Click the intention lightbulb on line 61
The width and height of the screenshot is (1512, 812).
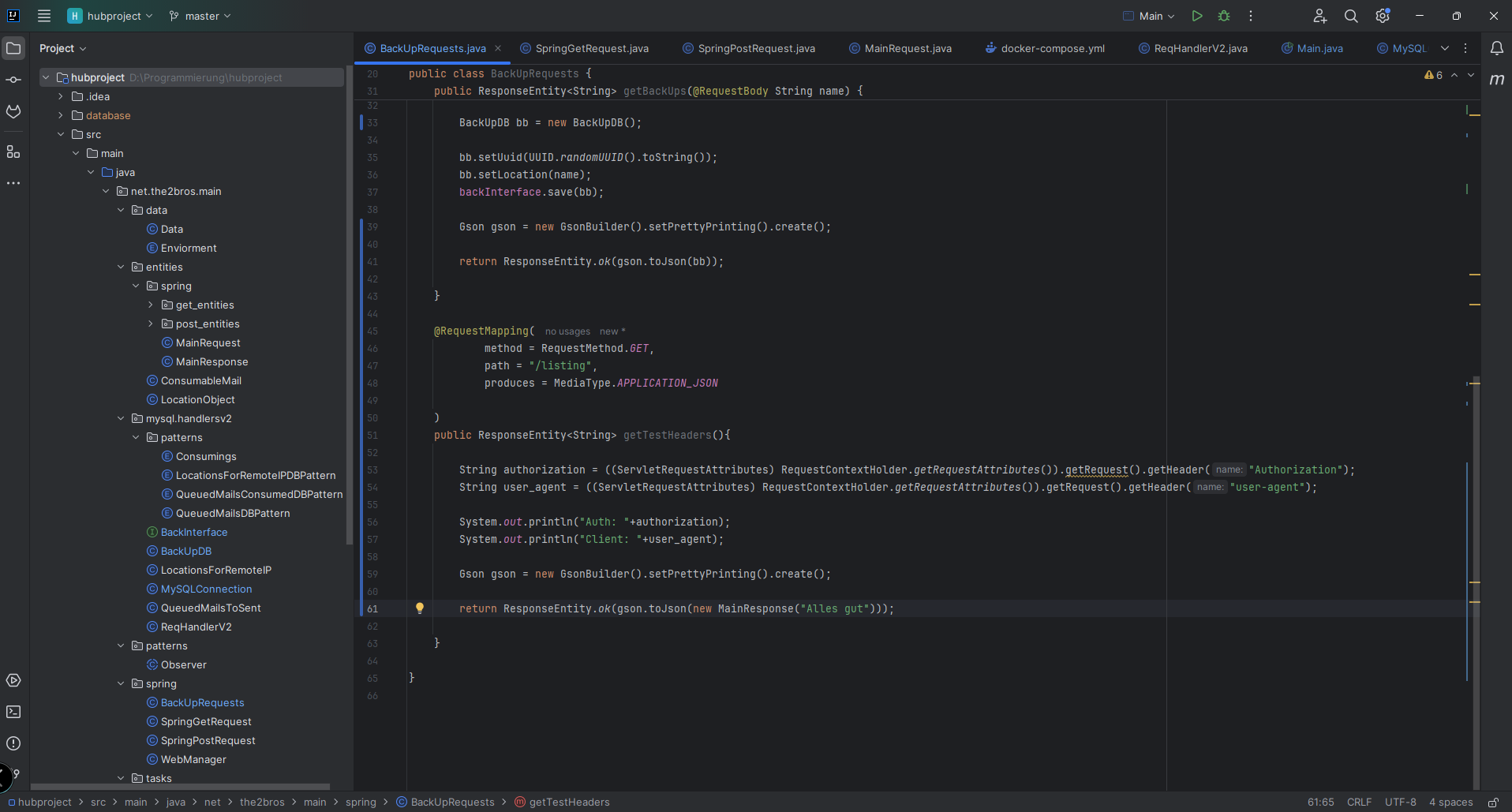[420, 608]
